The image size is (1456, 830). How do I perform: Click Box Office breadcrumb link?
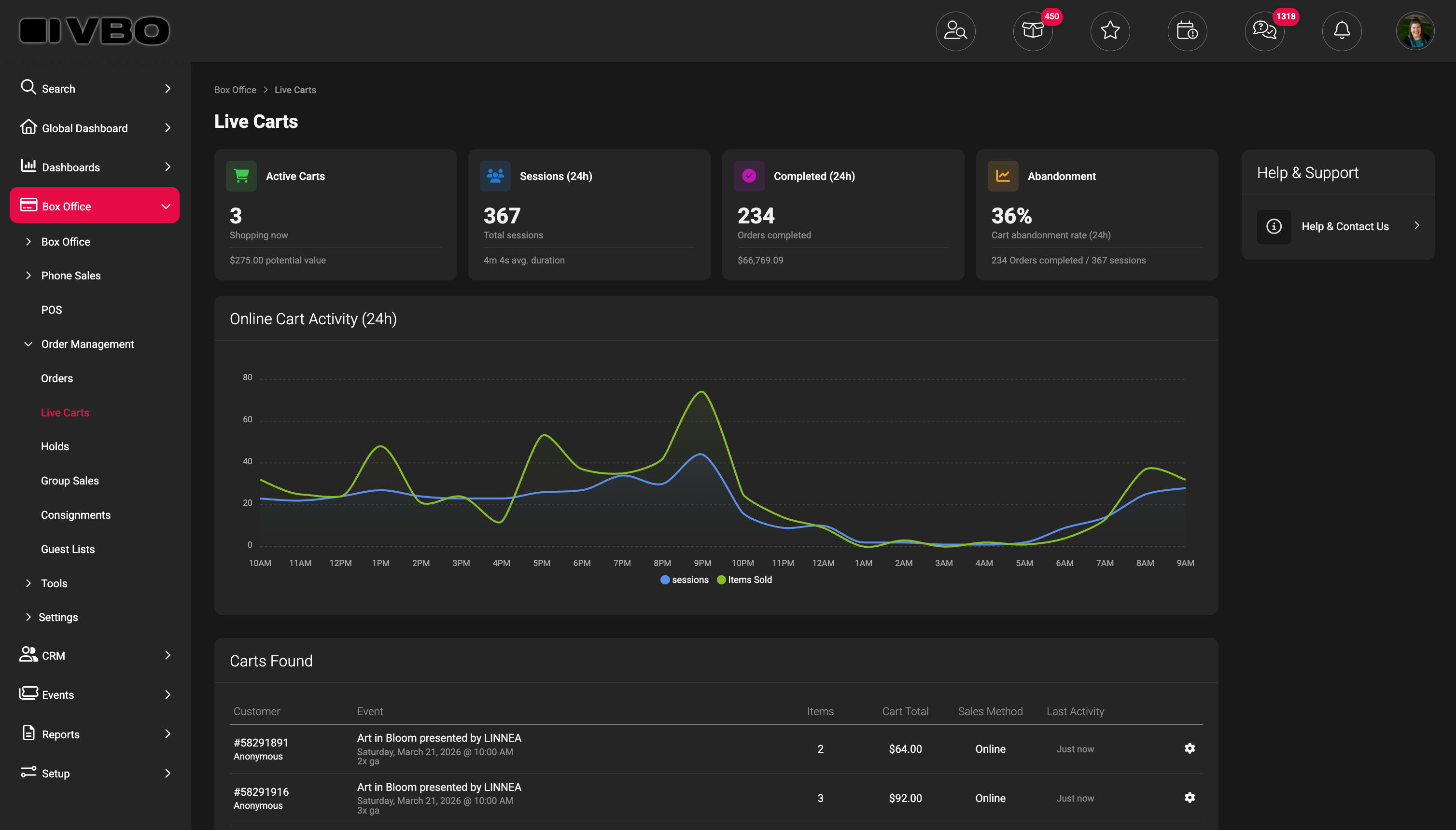[235, 89]
